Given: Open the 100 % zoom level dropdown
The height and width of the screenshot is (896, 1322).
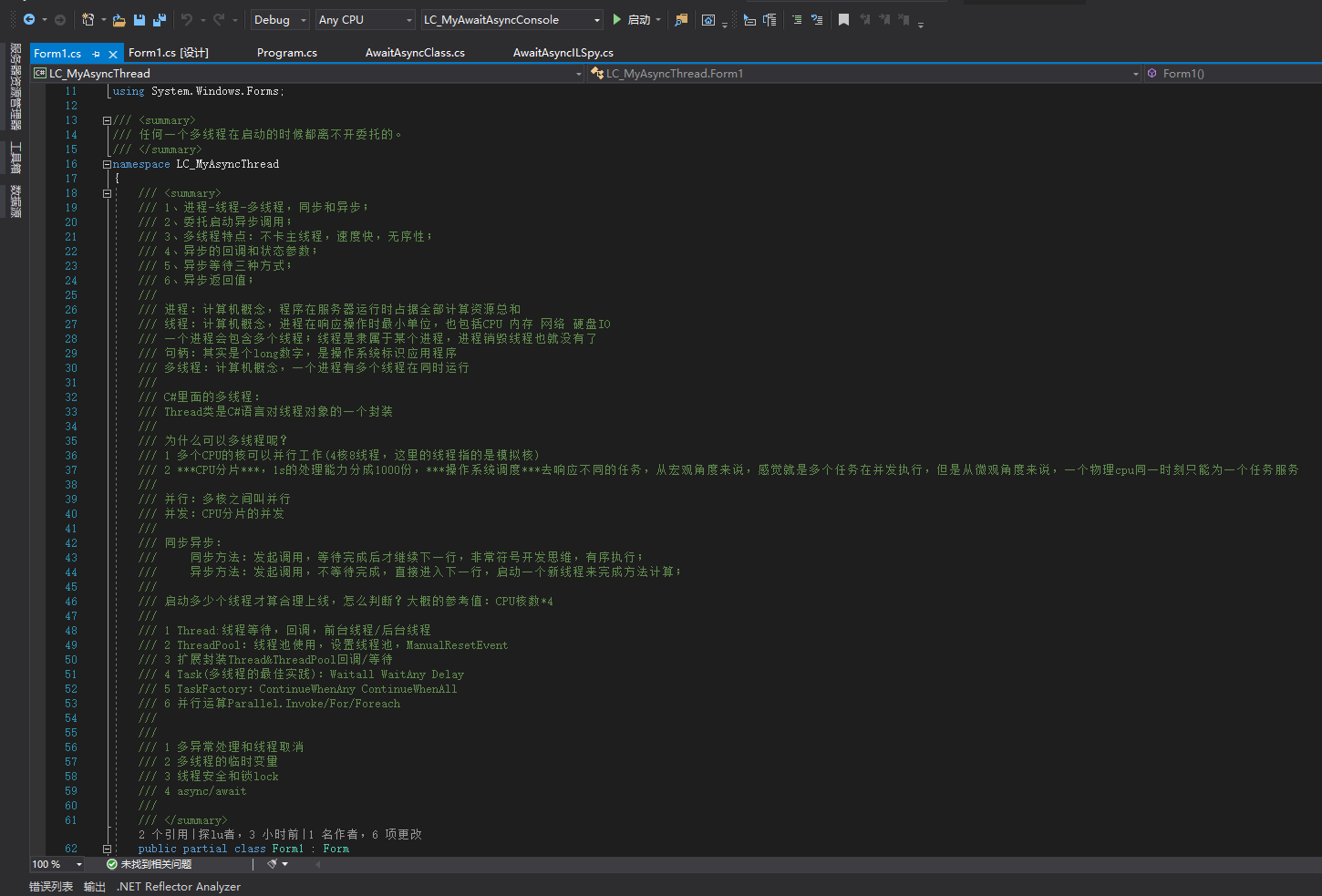Looking at the screenshot, I should click(x=57, y=863).
